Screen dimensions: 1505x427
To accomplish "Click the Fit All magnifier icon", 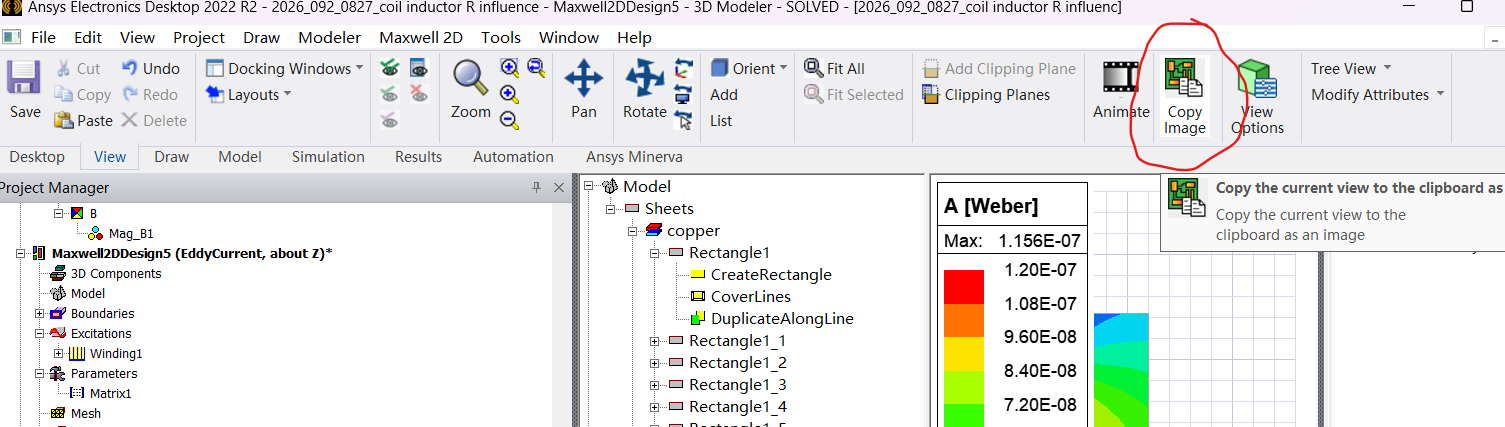I will tap(814, 68).
